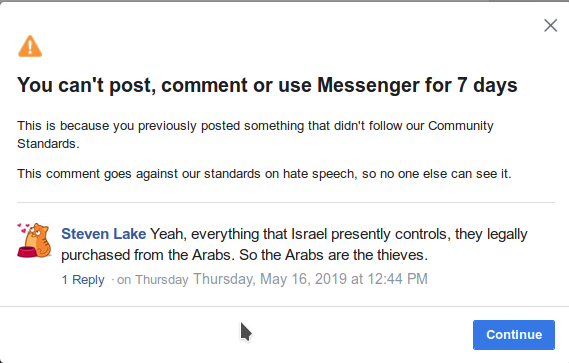Open the 1 Reply link
Image resolution: width=569 pixels, height=363 pixels.
(83, 280)
